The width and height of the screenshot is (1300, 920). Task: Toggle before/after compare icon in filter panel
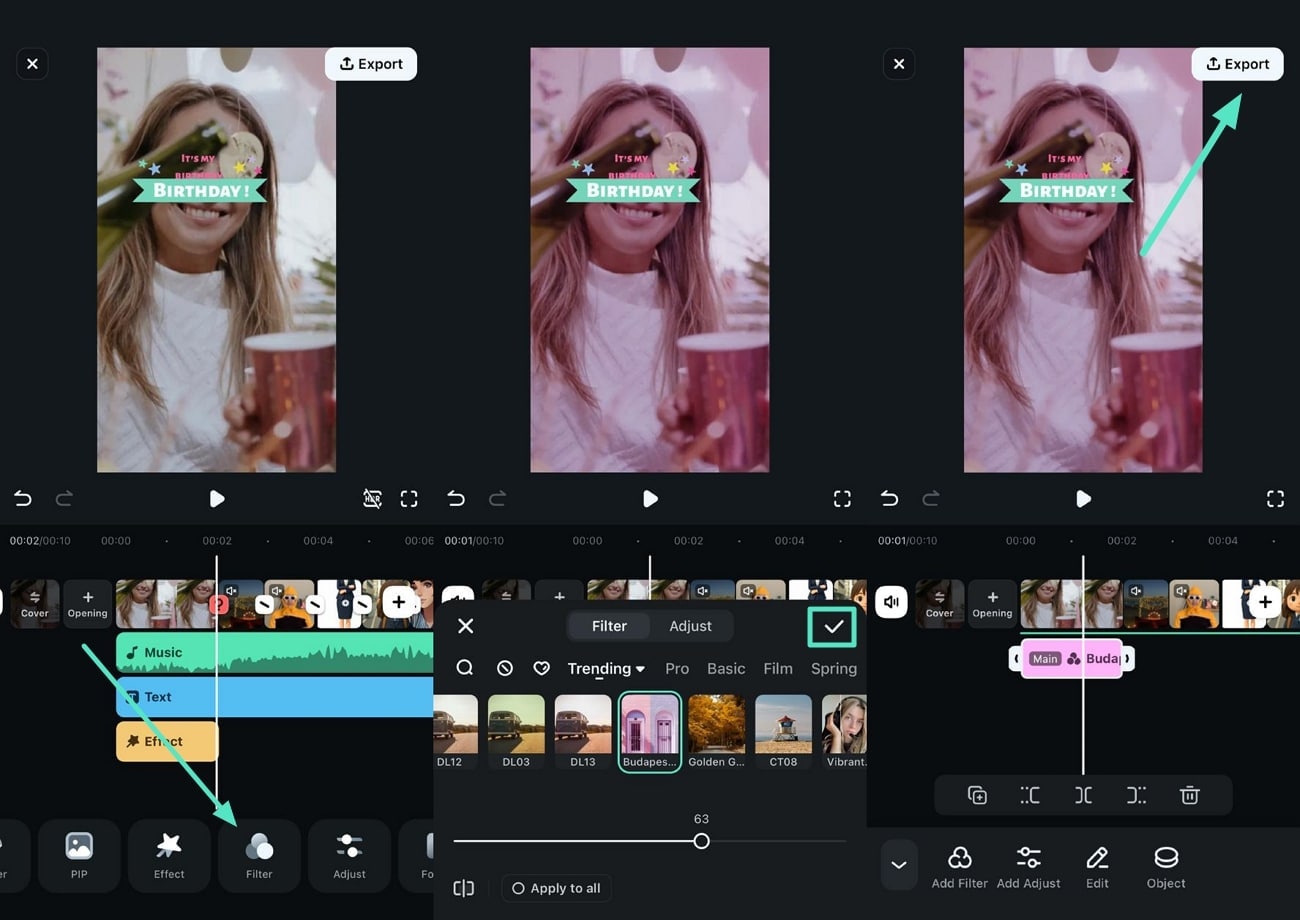463,888
